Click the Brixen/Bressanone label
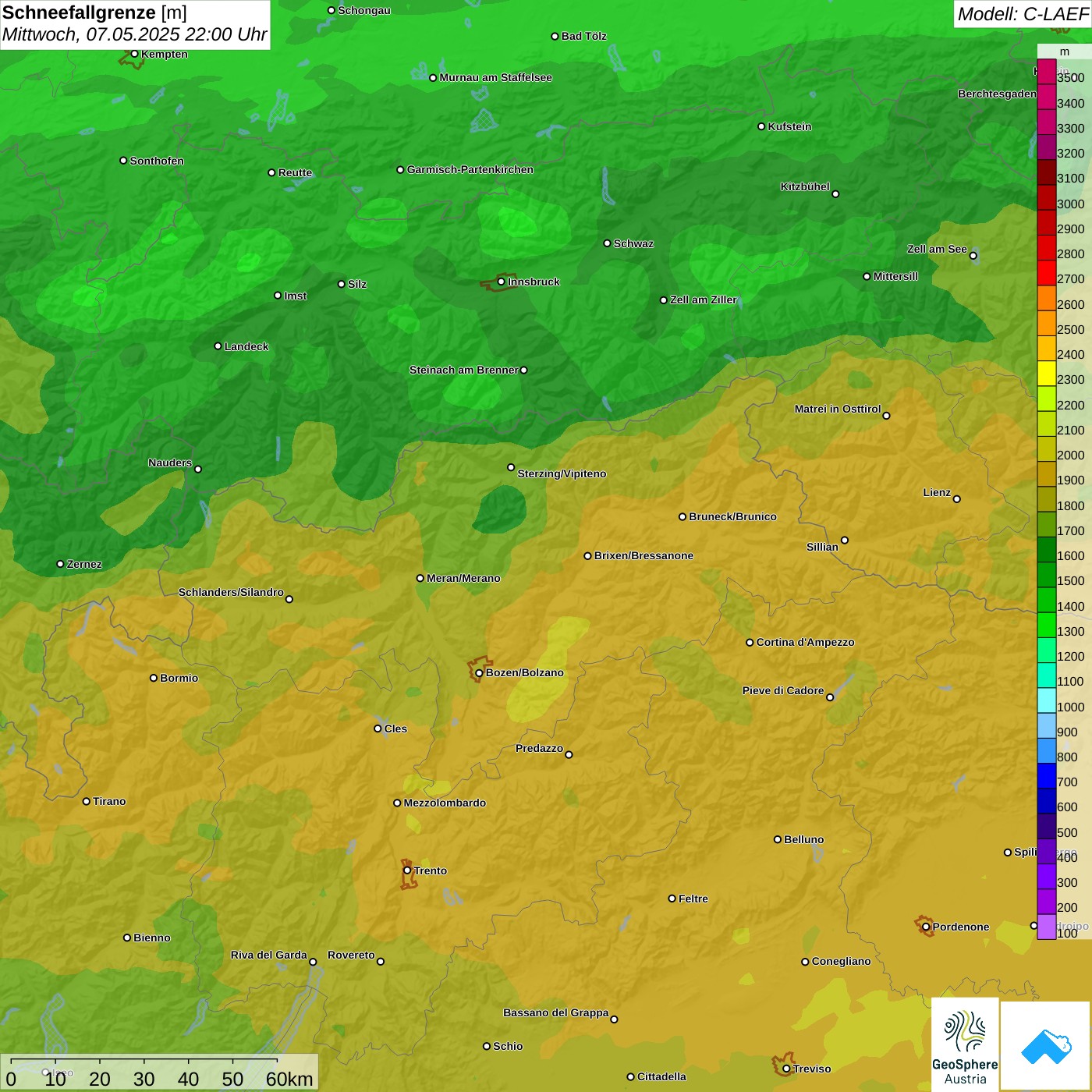1092x1092 pixels. [643, 555]
